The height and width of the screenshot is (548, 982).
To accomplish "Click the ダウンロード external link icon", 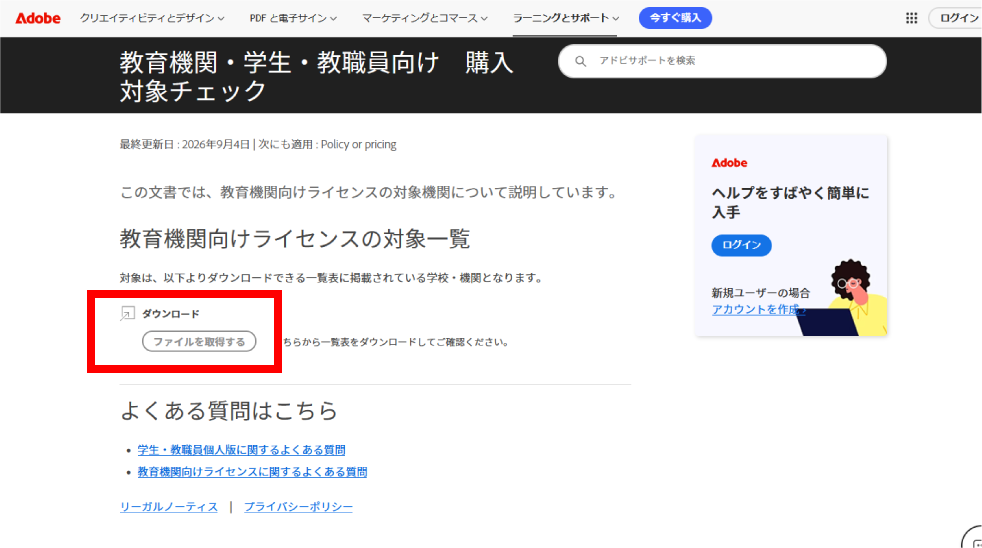I will (x=127, y=313).
